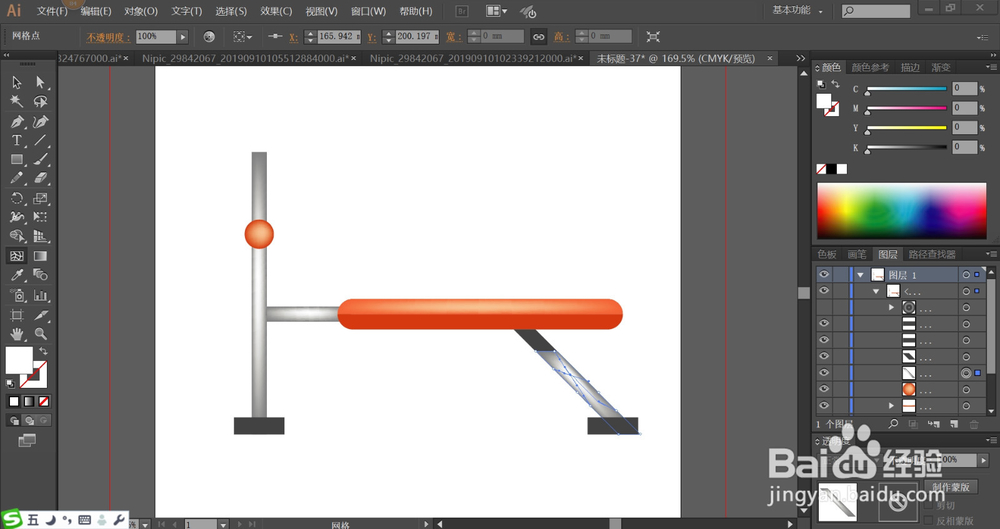1000x529 pixels.
Task: Select the Mesh tool
Action: pos(17,256)
